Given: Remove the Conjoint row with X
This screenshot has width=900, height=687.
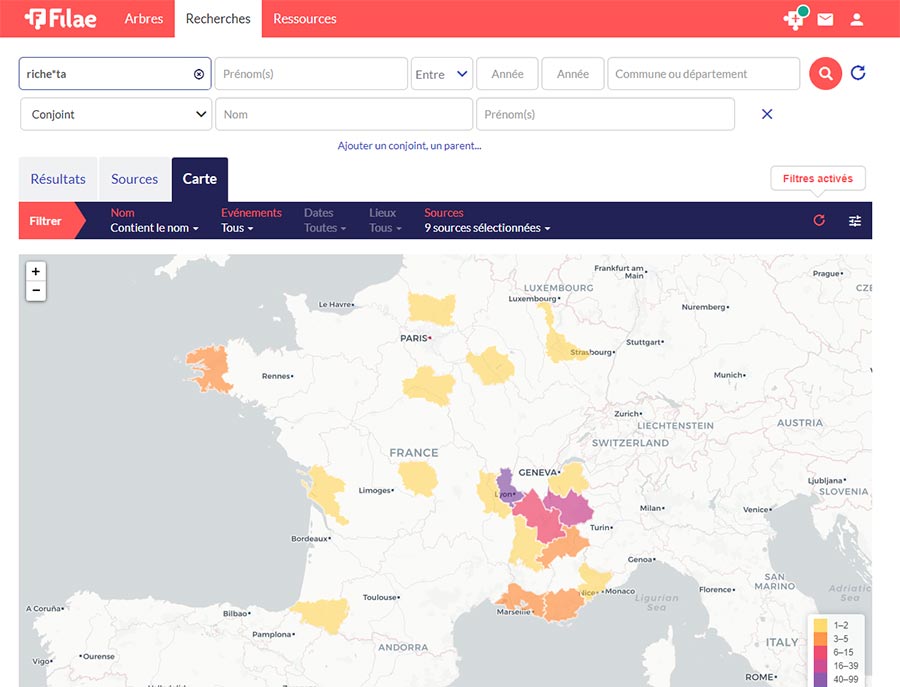Looking at the screenshot, I should click(767, 114).
